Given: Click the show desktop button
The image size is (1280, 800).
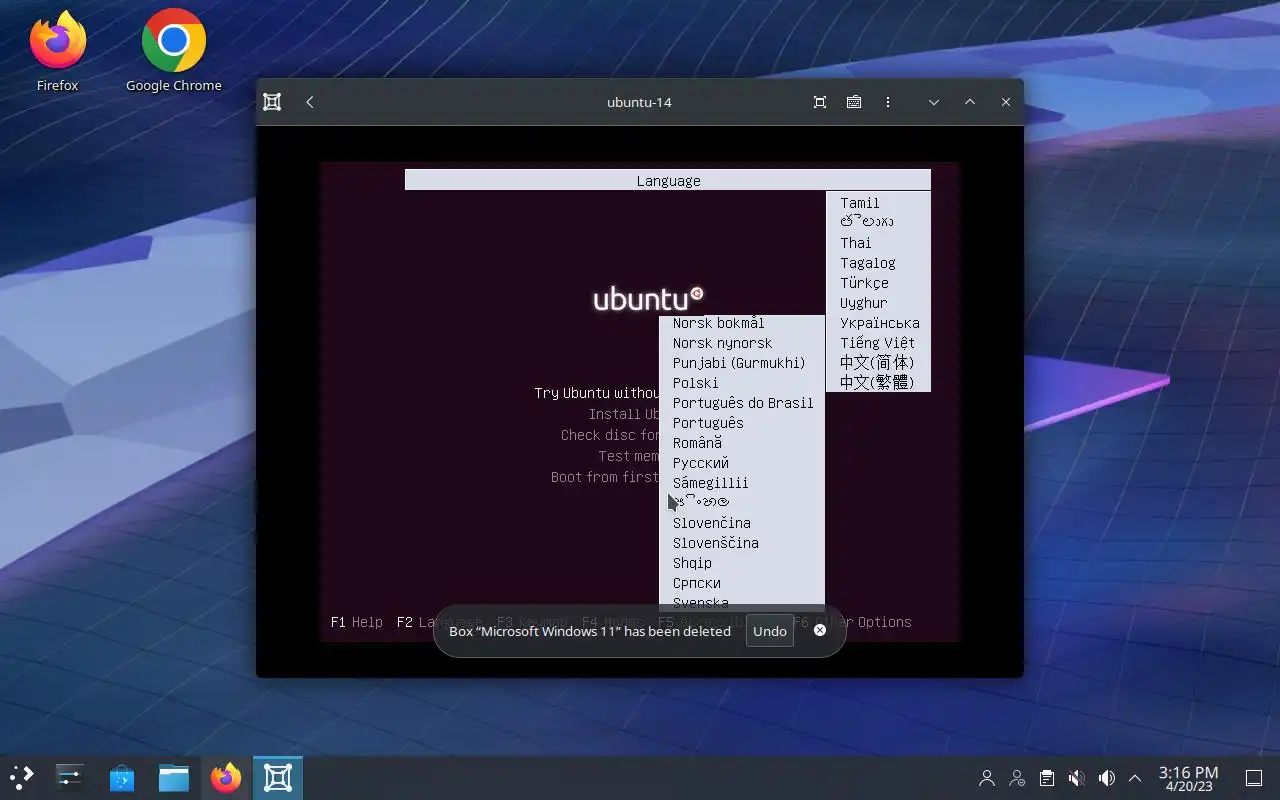Looking at the screenshot, I should 1254,778.
